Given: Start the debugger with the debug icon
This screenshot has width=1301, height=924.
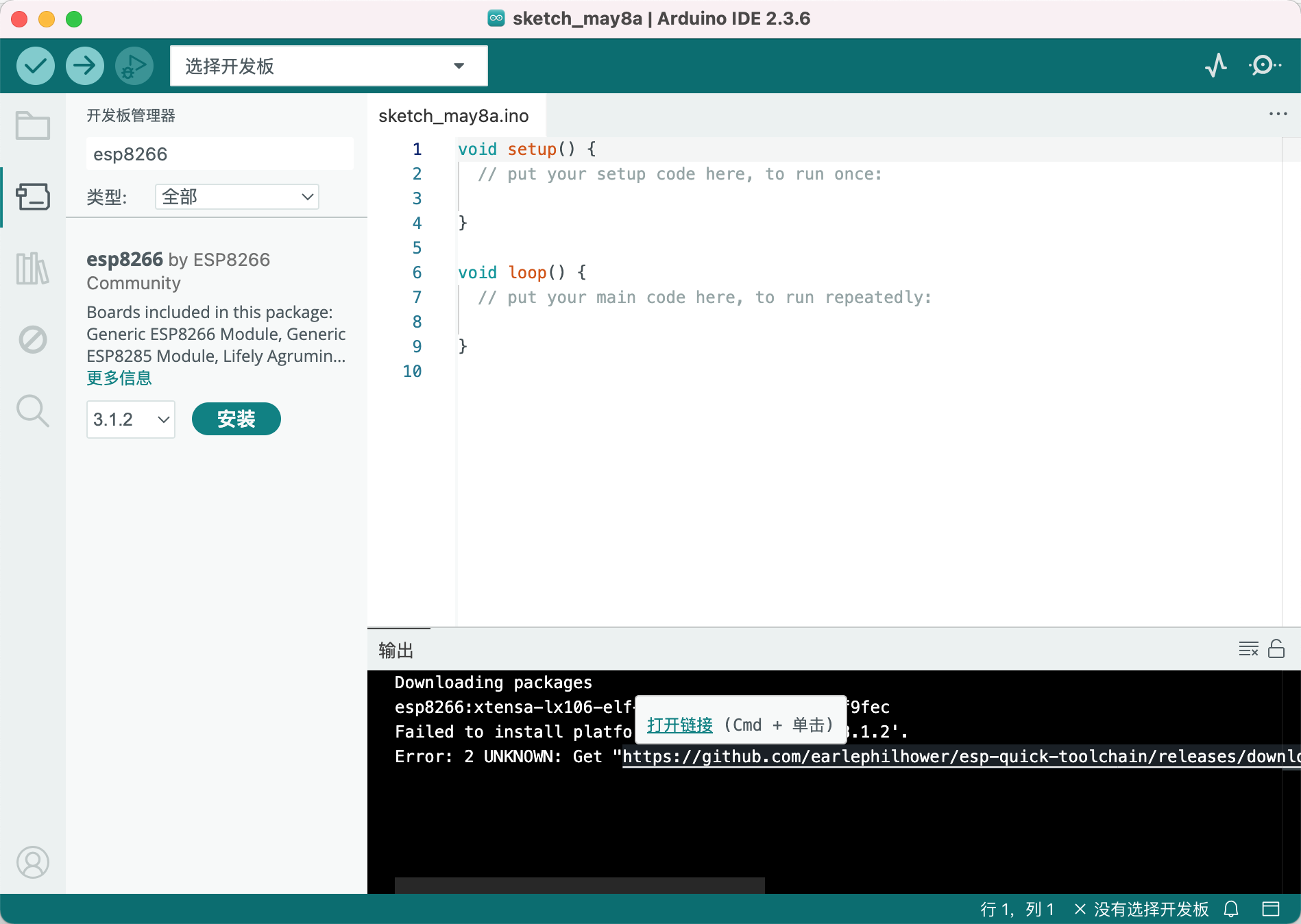Looking at the screenshot, I should pos(134,66).
